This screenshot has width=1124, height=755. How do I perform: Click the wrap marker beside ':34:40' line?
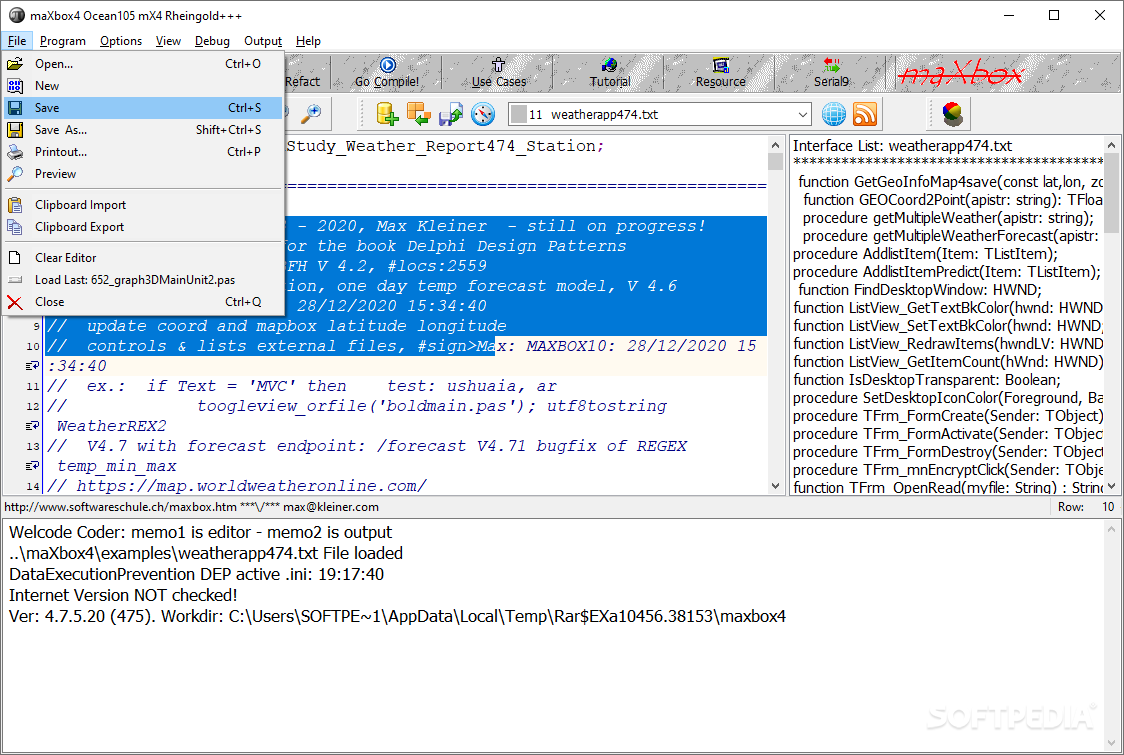tap(32, 366)
